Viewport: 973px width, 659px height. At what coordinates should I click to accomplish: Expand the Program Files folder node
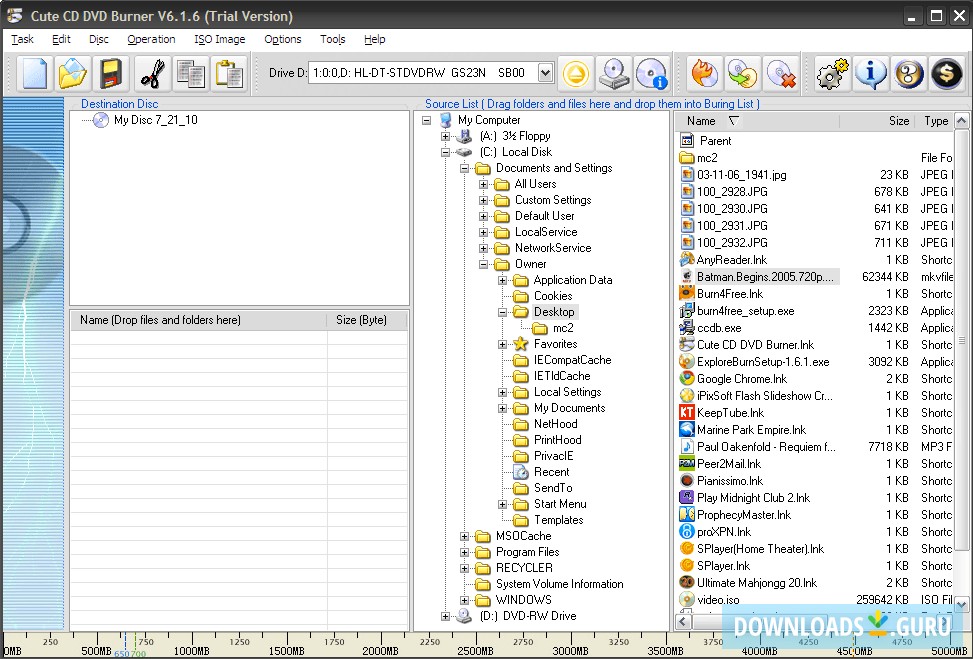465,552
